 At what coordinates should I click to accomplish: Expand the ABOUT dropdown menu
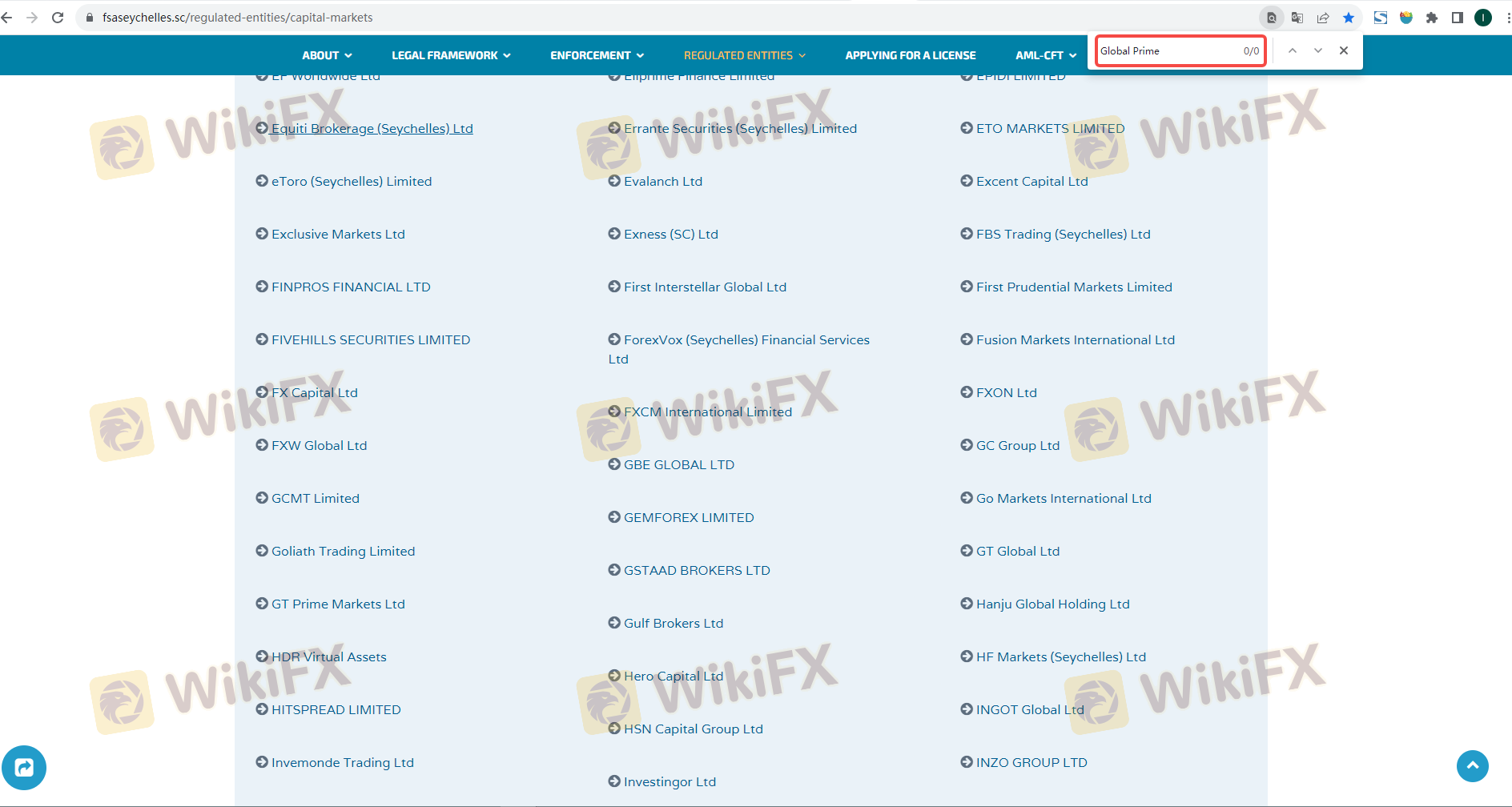[x=327, y=55]
